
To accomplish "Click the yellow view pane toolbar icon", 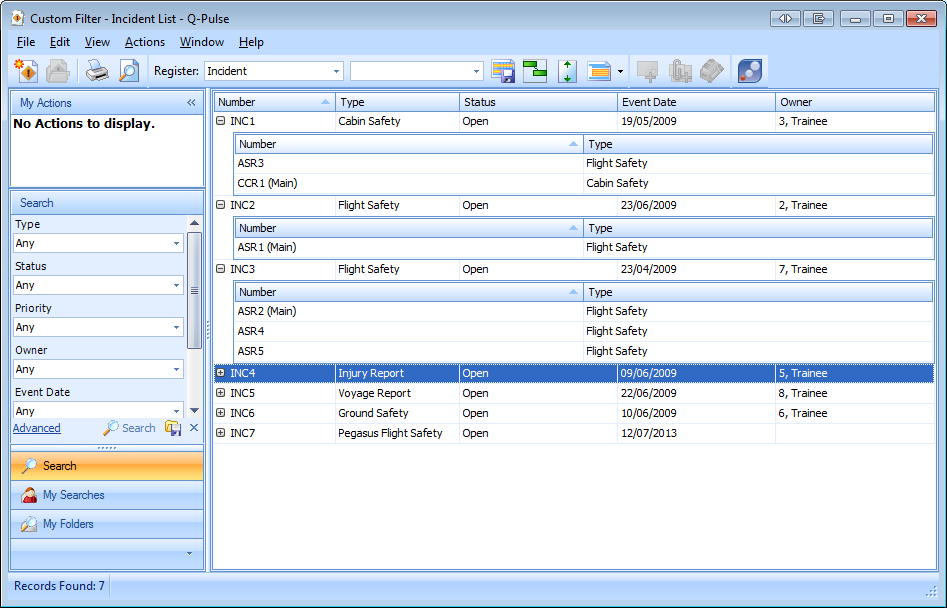I will tap(599, 71).
